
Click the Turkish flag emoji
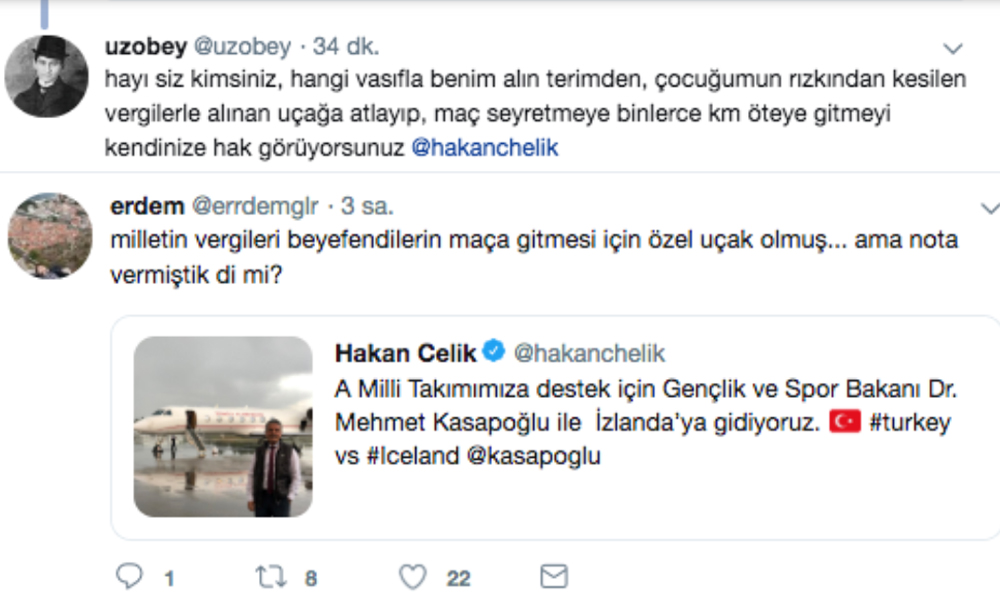(846, 422)
